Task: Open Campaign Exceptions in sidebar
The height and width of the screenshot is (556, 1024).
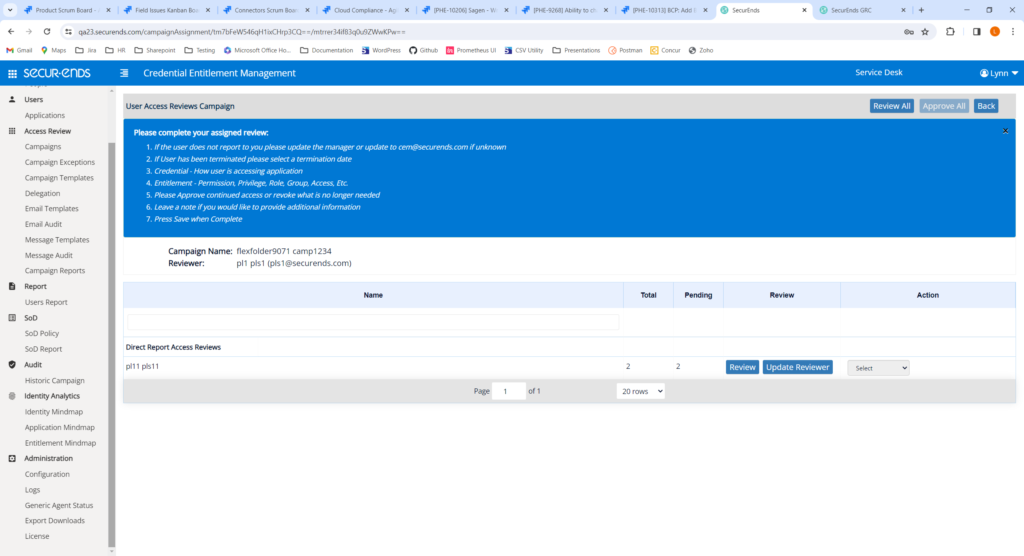Action: (59, 162)
